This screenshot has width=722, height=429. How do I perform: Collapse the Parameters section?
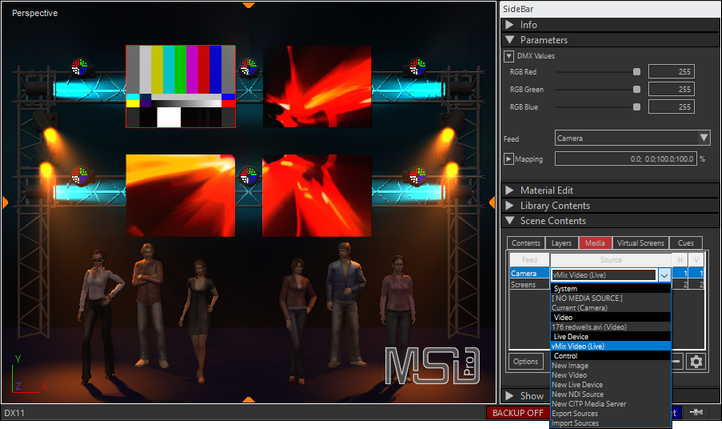click(x=512, y=40)
